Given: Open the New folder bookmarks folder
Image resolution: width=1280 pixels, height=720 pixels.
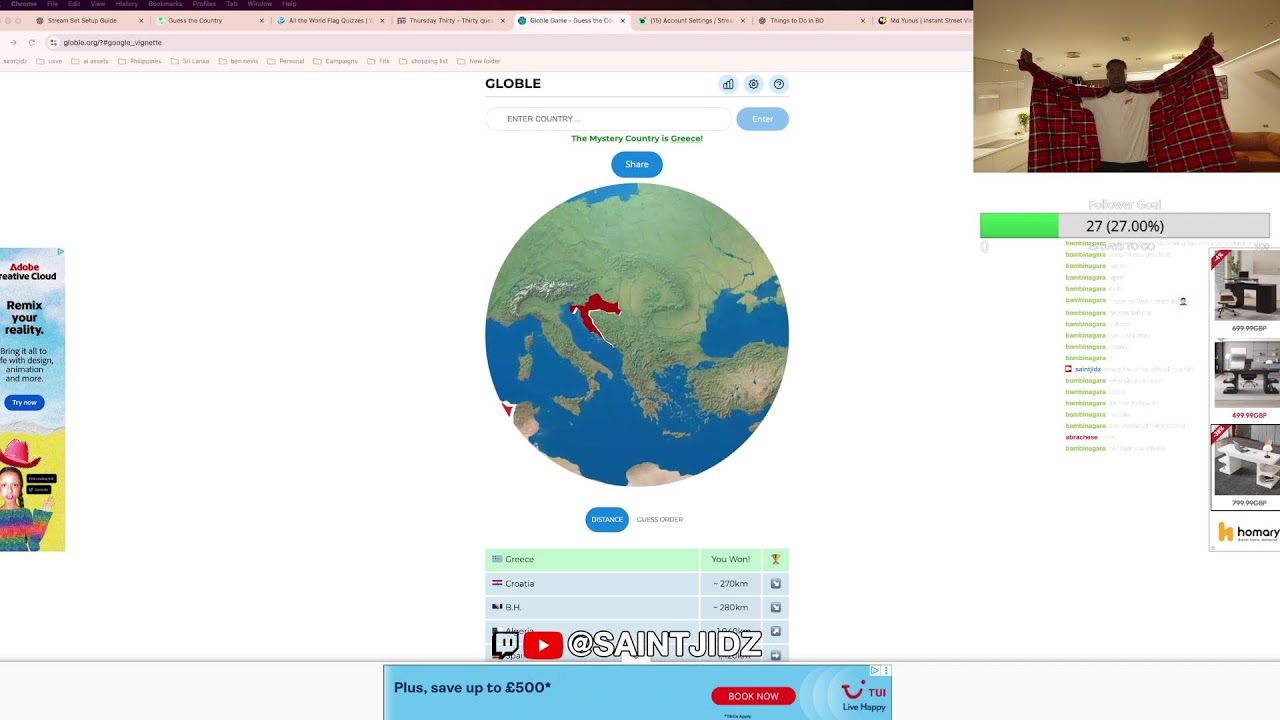Looking at the screenshot, I should coord(479,61).
